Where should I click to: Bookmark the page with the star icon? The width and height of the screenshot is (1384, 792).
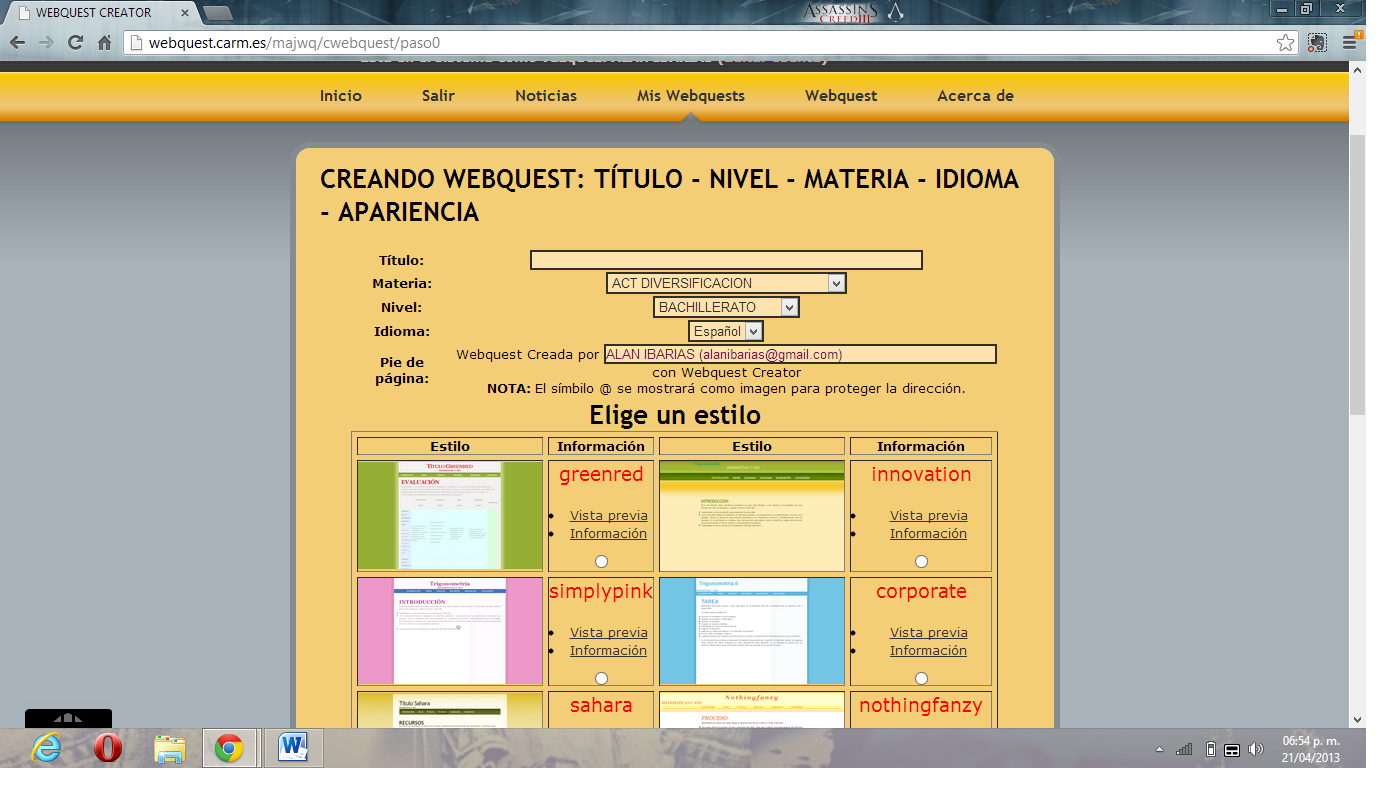click(x=1286, y=43)
